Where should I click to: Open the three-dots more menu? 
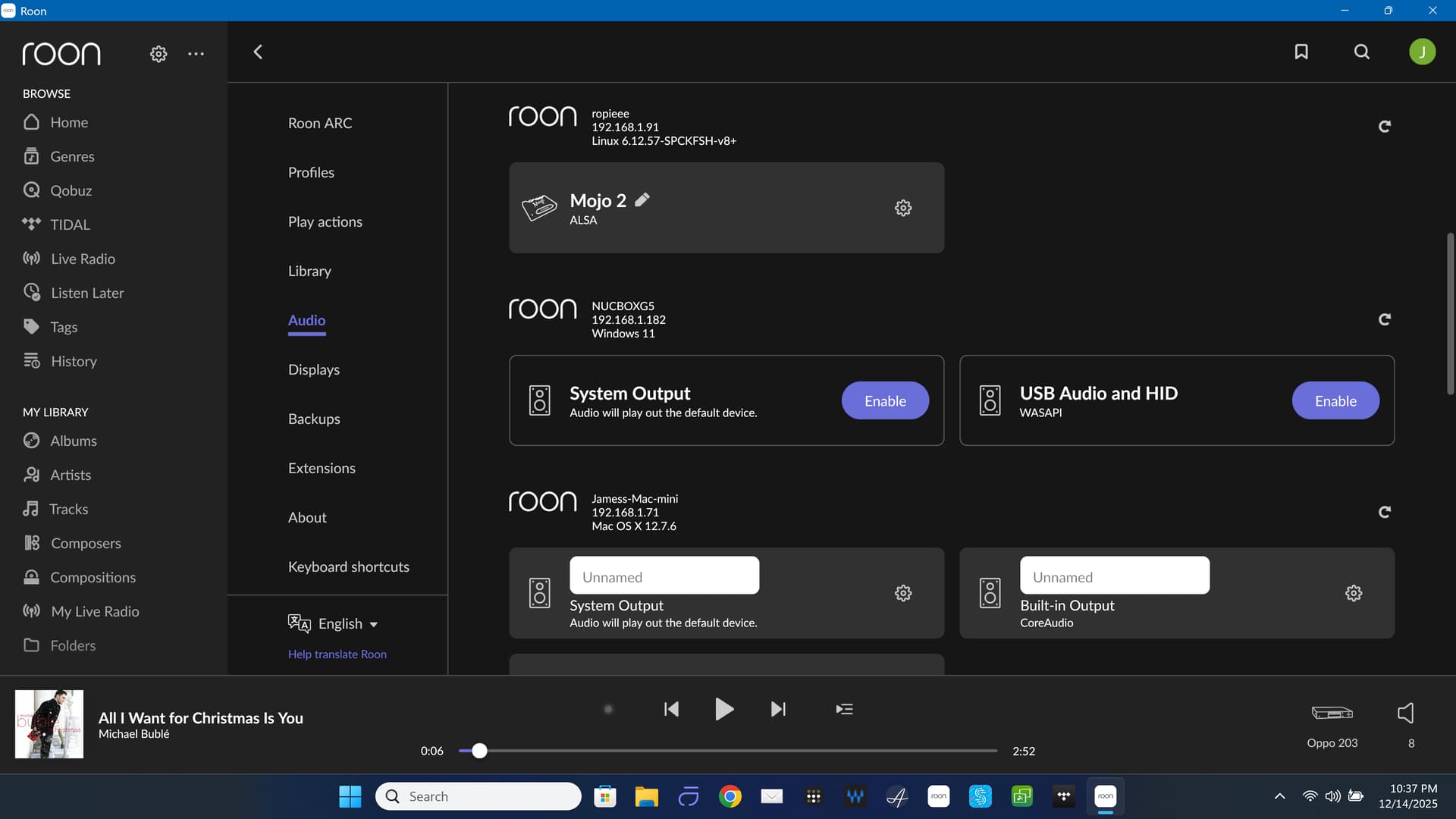coord(196,54)
